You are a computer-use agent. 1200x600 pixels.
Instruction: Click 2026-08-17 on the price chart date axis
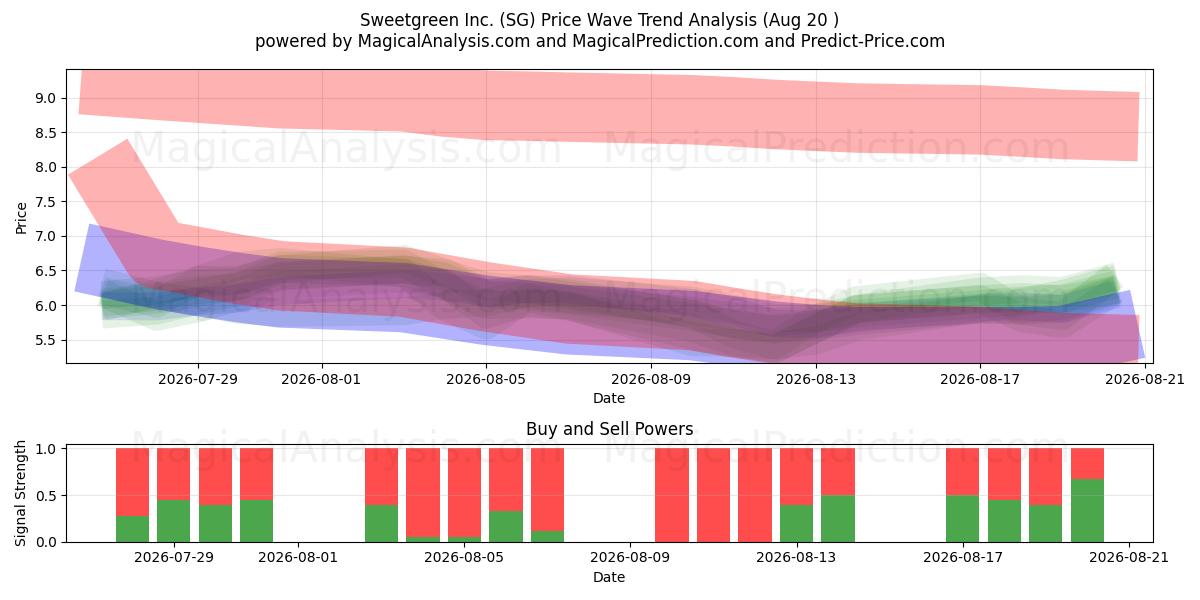click(x=980, y=379)
